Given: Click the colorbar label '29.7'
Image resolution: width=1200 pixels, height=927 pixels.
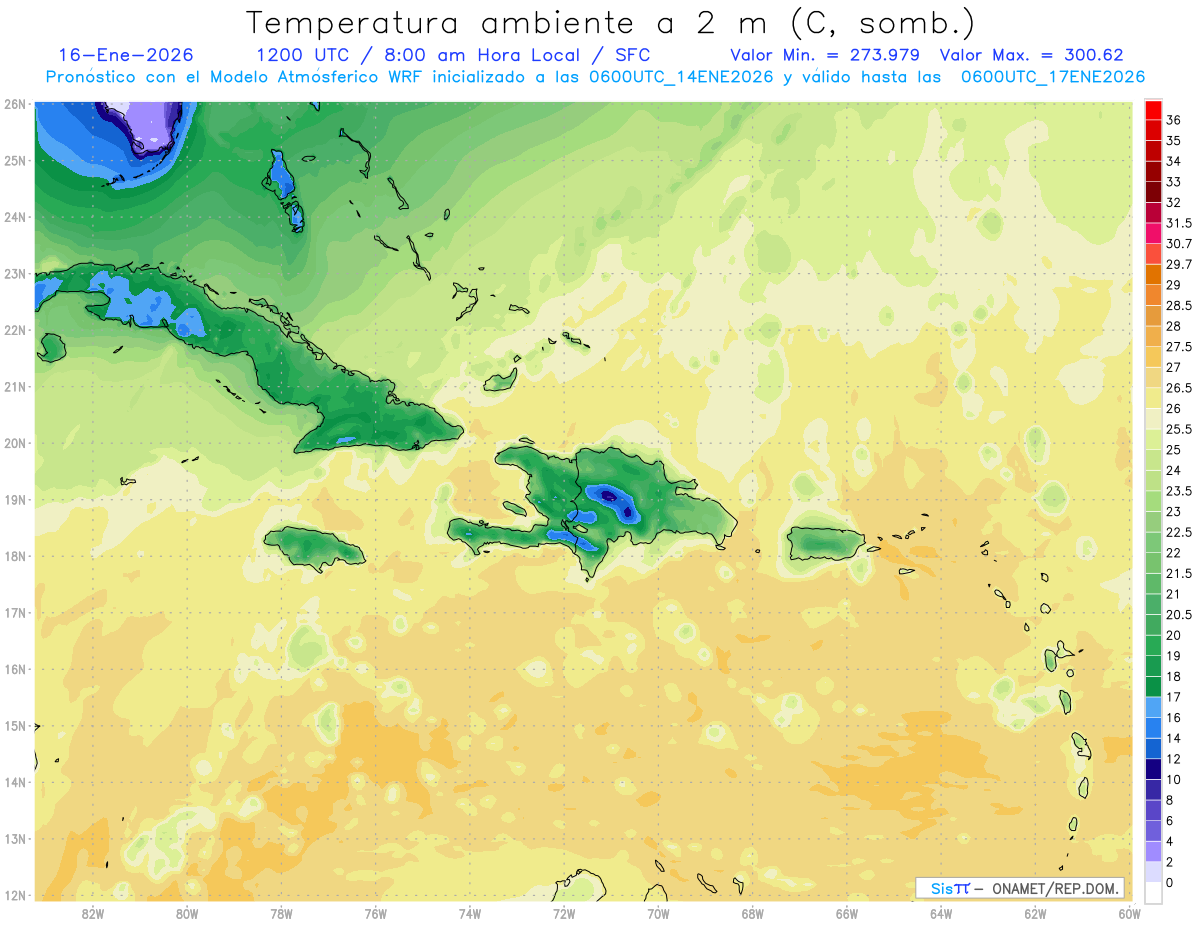Looking at the screenshot, I should click(1179, 265).
